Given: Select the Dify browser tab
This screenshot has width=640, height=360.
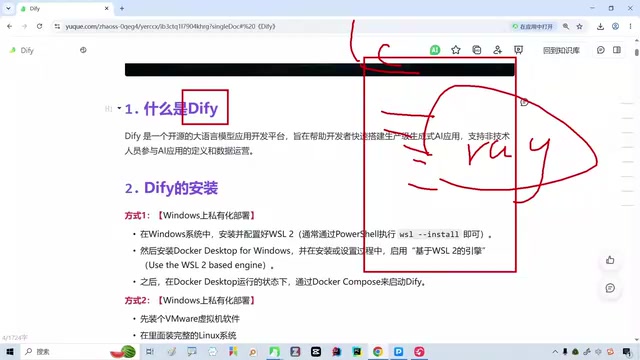Looking at the screenshot, I should [65, 8].
